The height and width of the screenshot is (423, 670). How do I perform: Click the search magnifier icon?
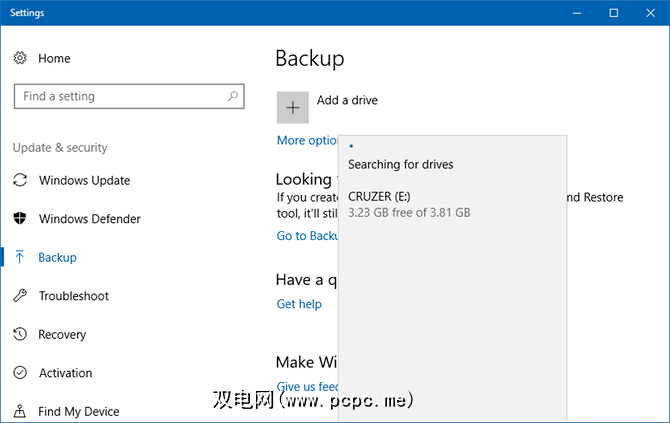(x=233, y=97)
